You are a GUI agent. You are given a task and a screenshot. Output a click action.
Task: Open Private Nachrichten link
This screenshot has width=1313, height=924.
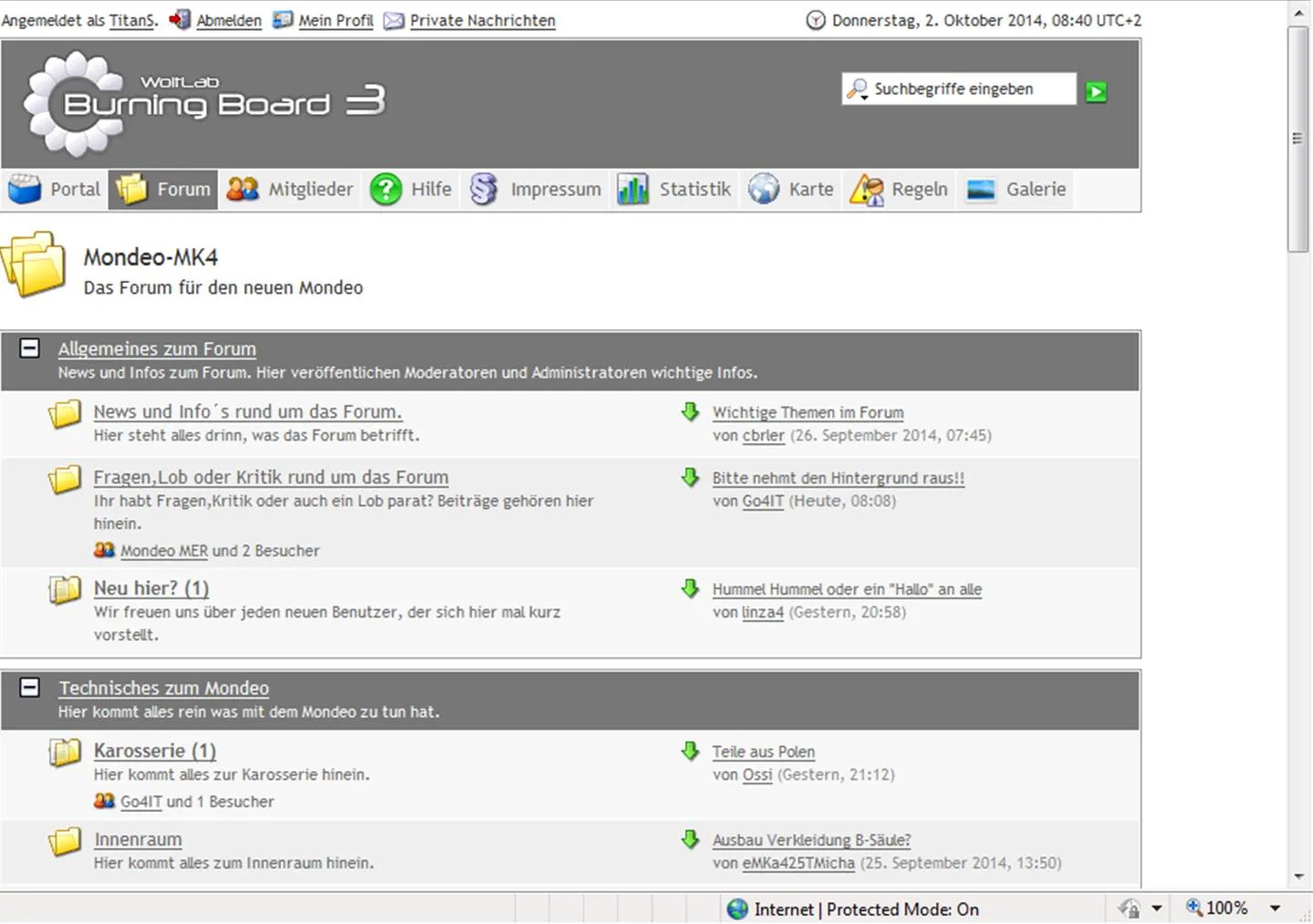pyautogui.click(x=482, y=20)
